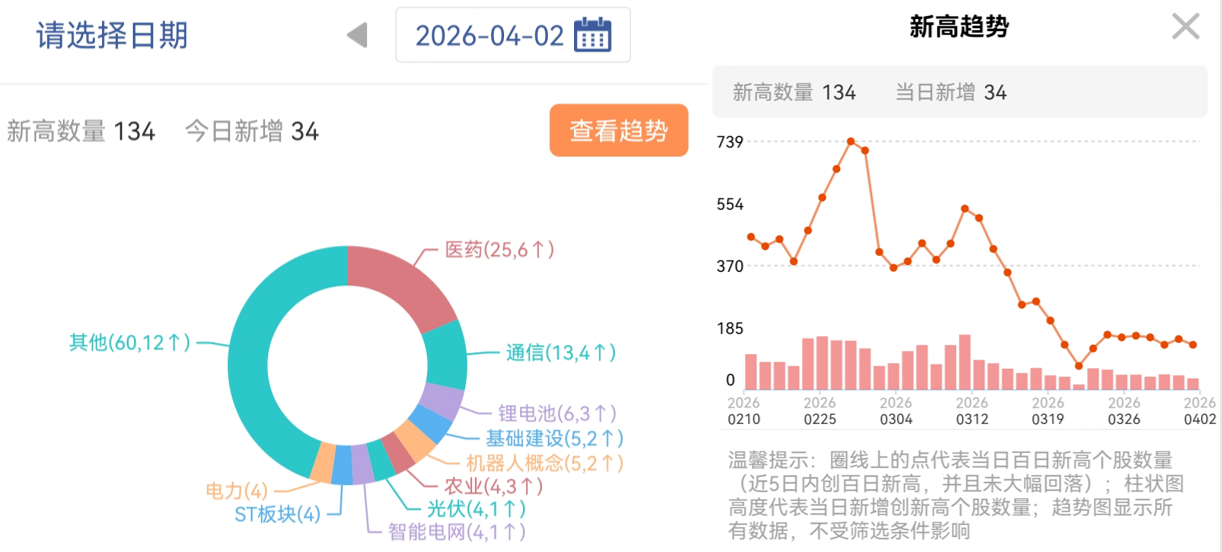1222x552 pixels.
Task: Go to previous date with left arrow
Action: tap(357, 36)
